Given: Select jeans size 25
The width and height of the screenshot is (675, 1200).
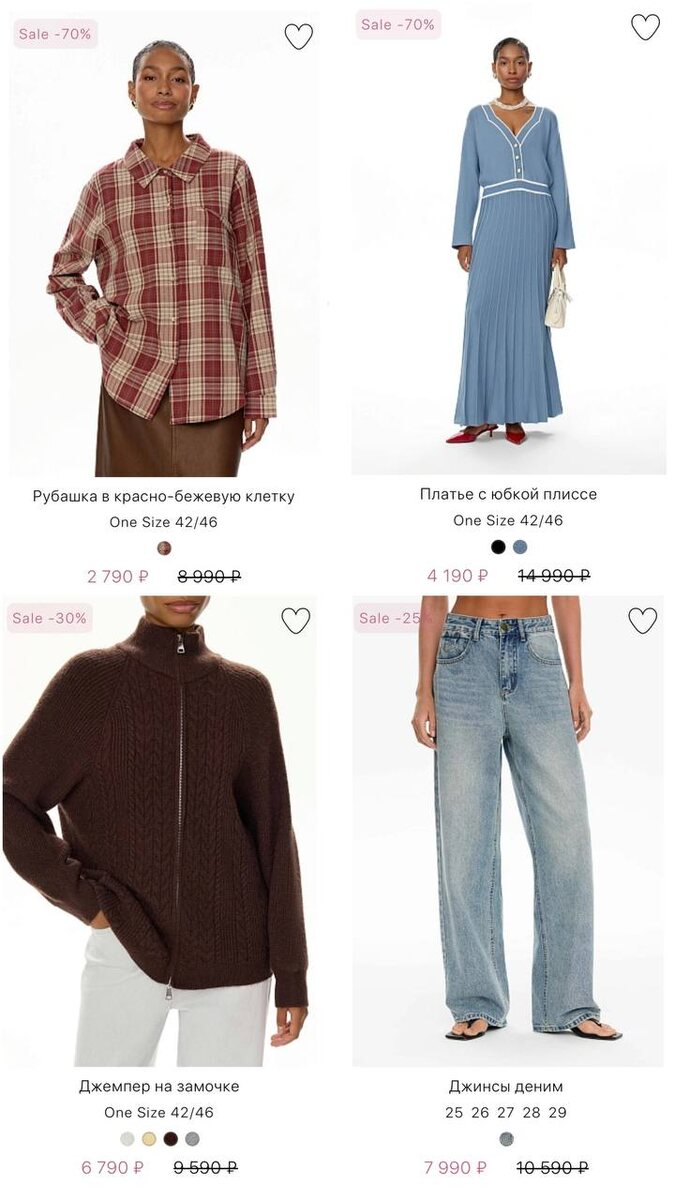Looking at the screenshot, I should pos(454,1112).
